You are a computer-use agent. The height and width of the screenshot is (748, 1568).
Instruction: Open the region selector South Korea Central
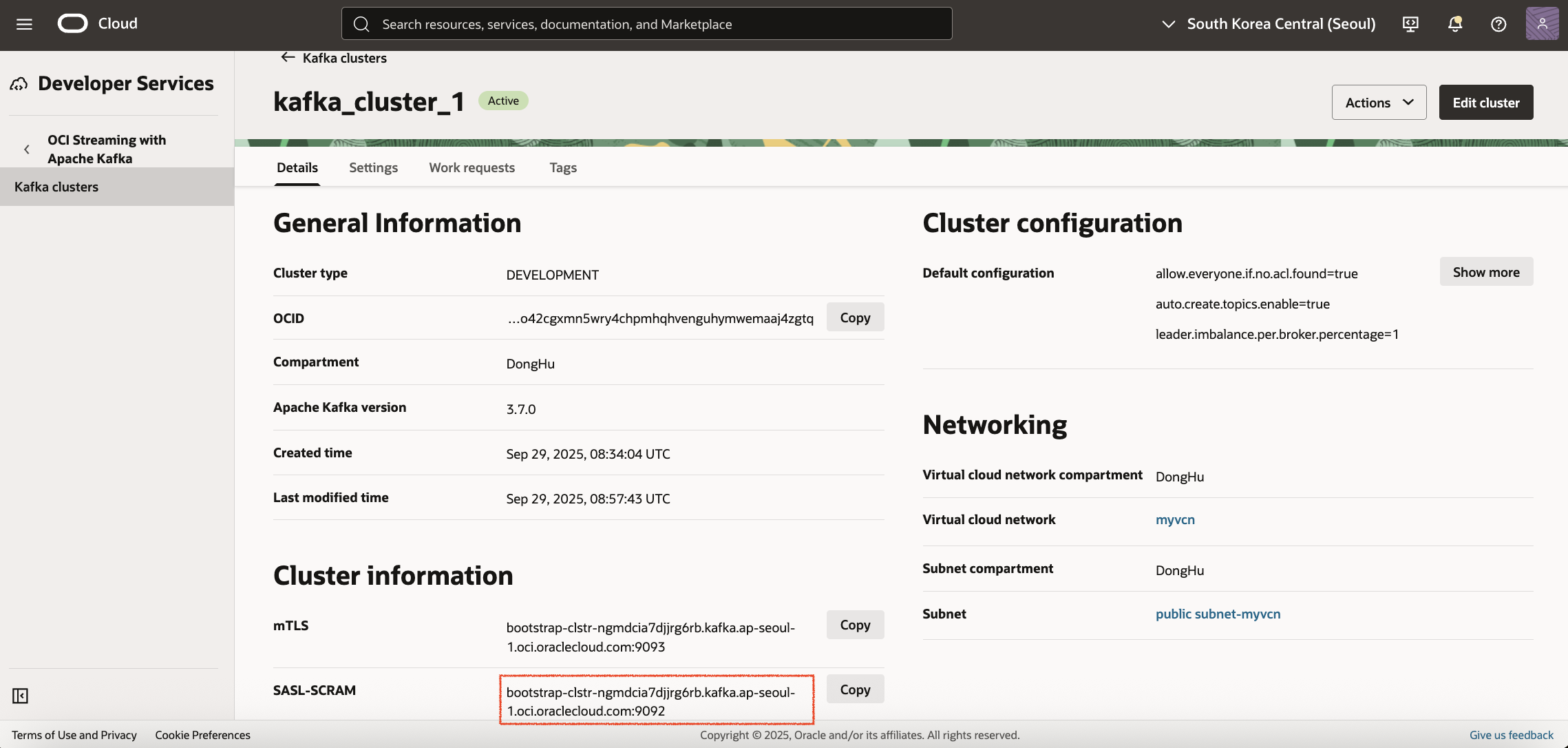click(1269, 24)
